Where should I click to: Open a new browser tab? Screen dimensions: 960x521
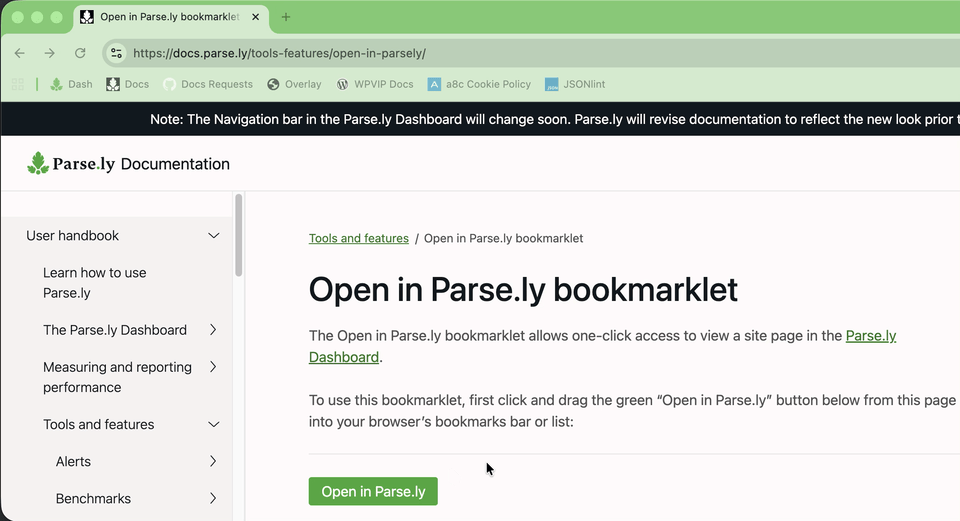[x=286, y=17]
